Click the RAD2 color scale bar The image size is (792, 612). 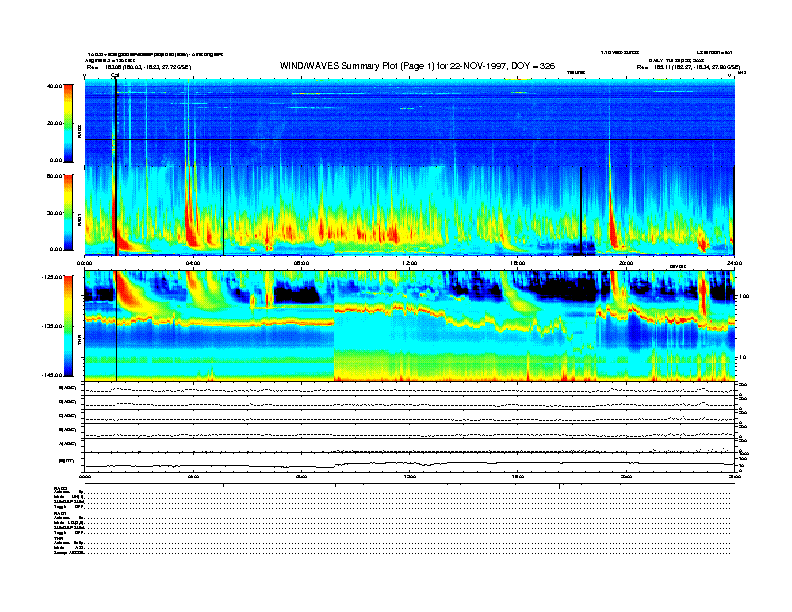[68, 123]
